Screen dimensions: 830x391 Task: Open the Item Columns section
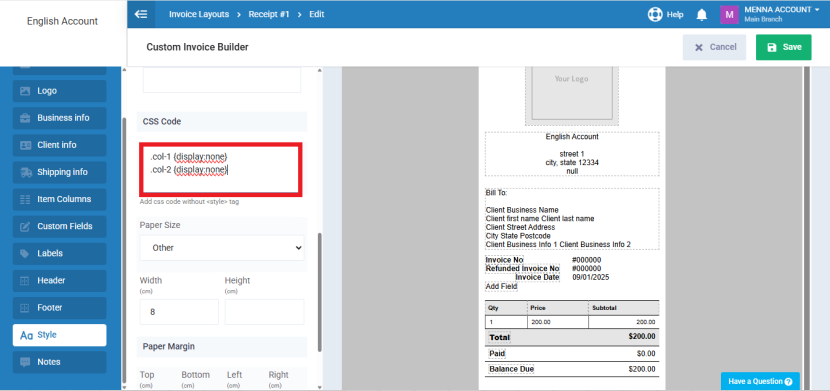pos(59,199)
